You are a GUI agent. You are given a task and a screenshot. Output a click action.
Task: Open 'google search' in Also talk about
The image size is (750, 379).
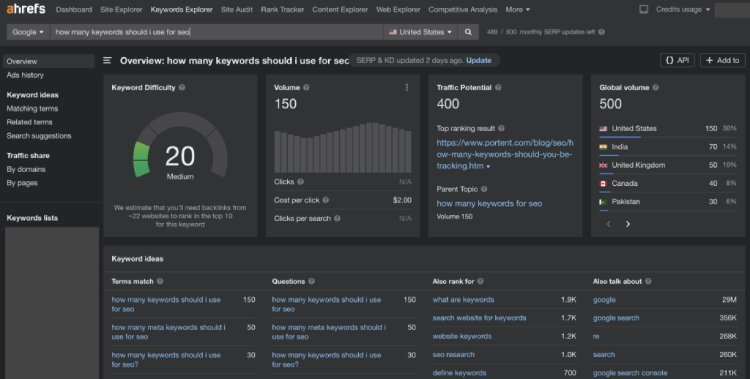[x=616, y=318]
